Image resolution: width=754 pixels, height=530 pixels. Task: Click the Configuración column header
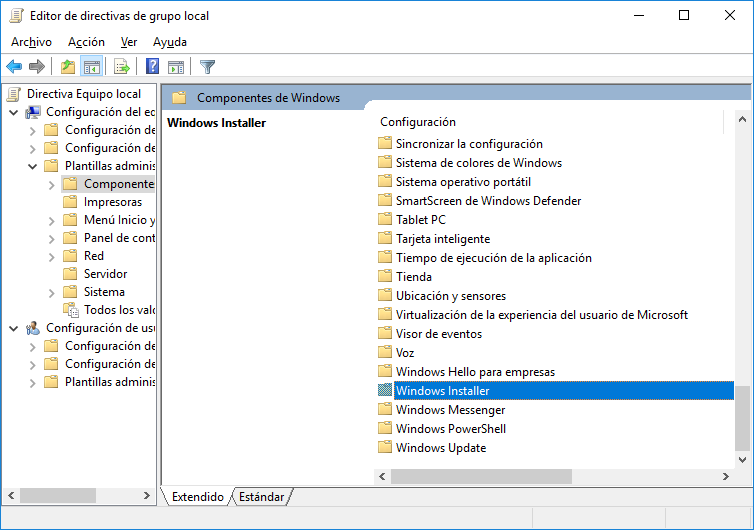418,122
